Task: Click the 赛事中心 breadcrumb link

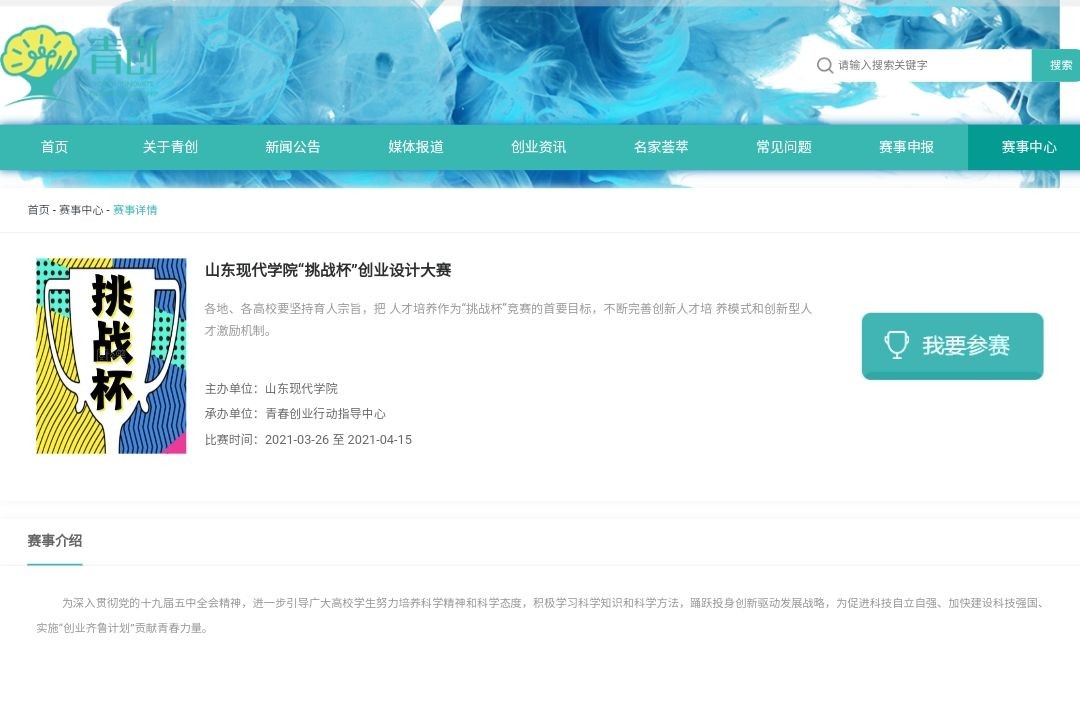Action: (x=81, y=210)
